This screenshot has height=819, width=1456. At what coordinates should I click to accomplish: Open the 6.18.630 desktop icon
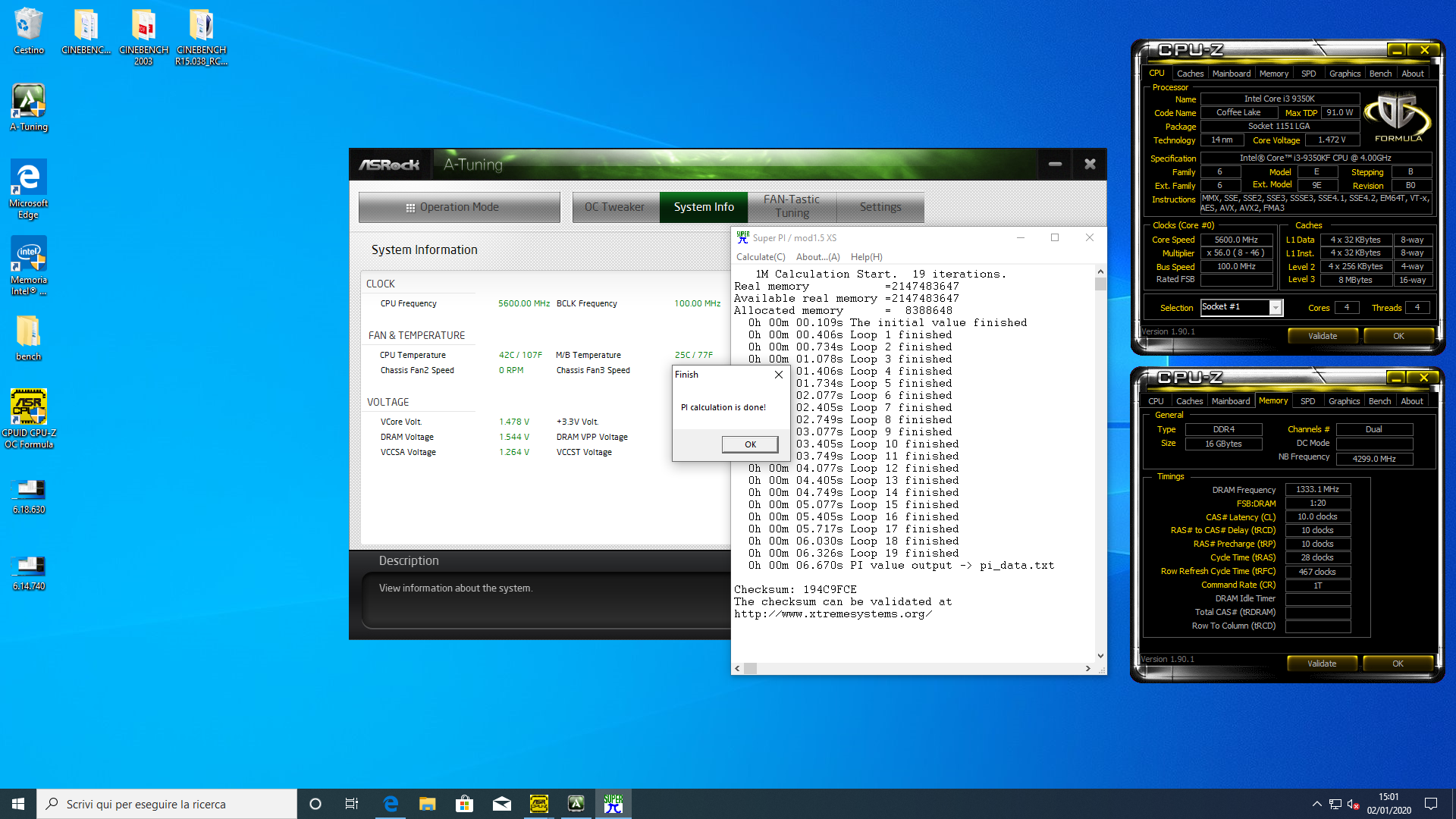(29, 497)
